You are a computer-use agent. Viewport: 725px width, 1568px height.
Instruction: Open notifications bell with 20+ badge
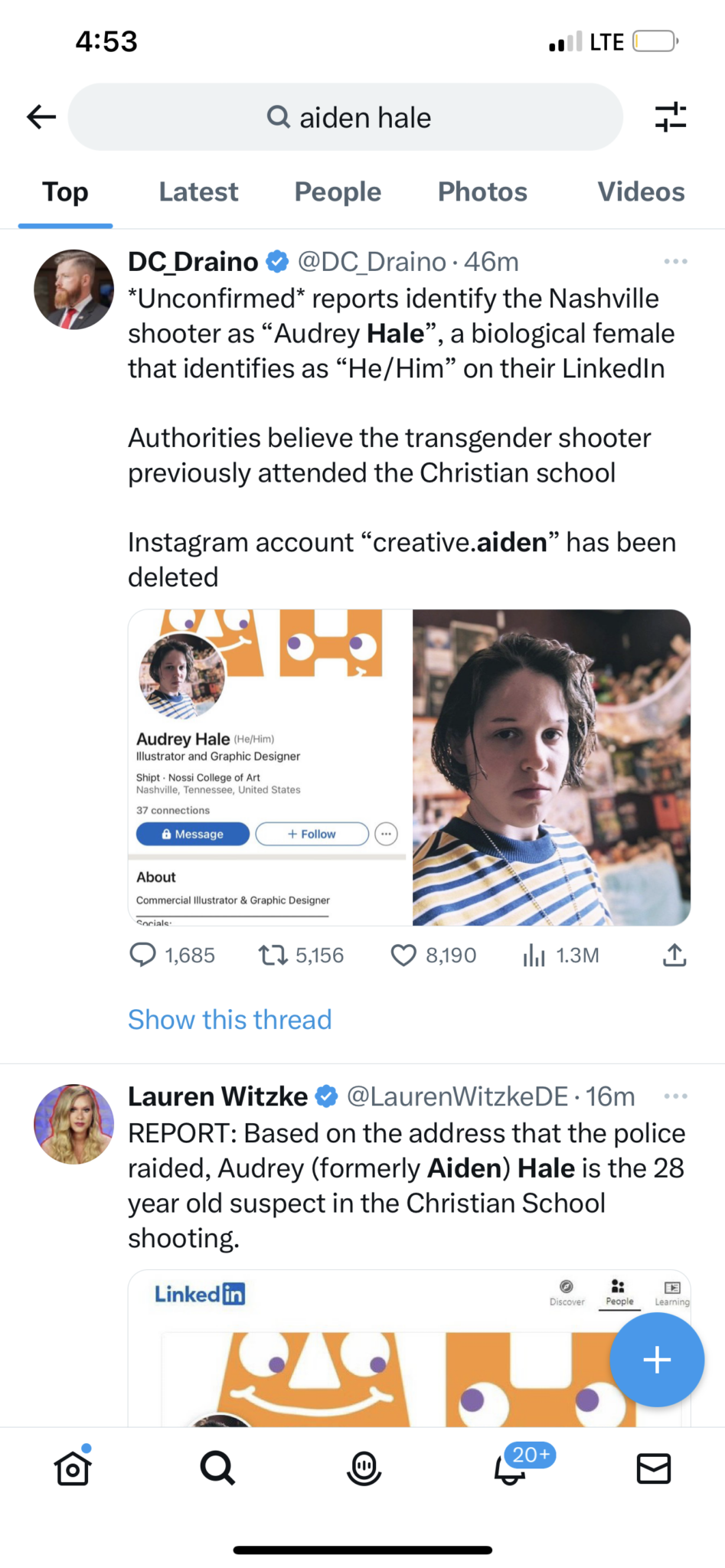tap(510, 1468)
